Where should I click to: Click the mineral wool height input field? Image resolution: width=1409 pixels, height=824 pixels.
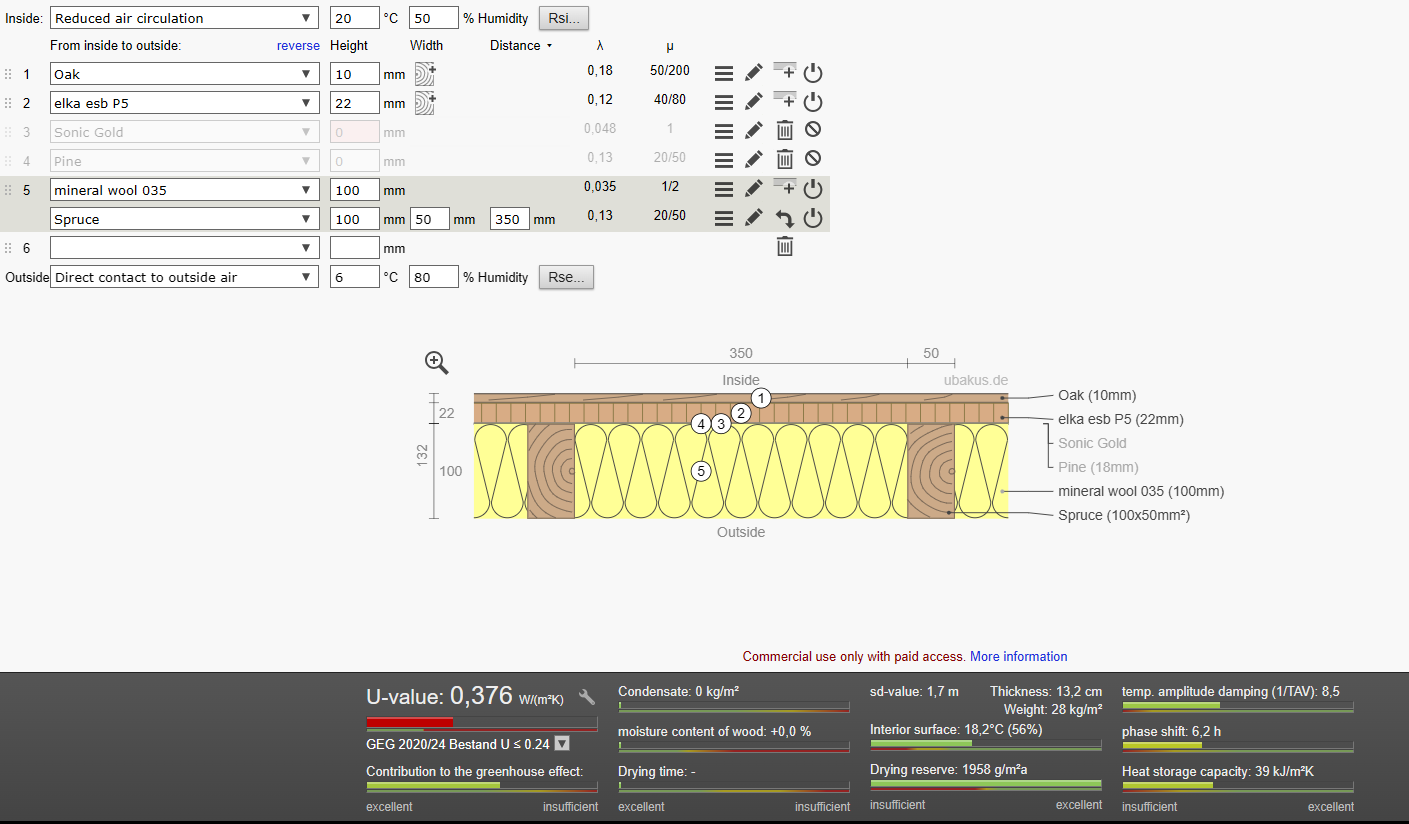click(x=355, y=190)
